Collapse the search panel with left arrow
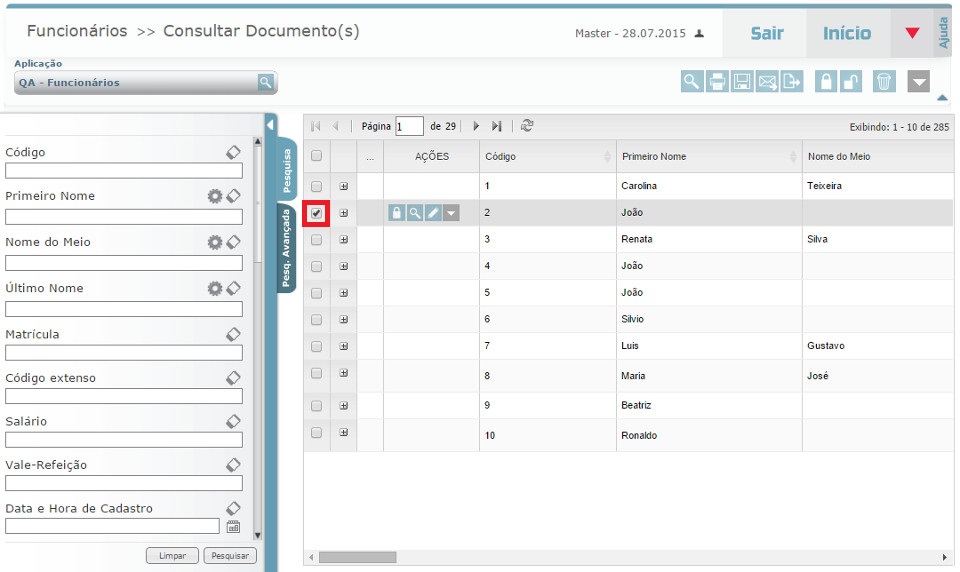This screenshot has height=572, width=960. (271, 125)
